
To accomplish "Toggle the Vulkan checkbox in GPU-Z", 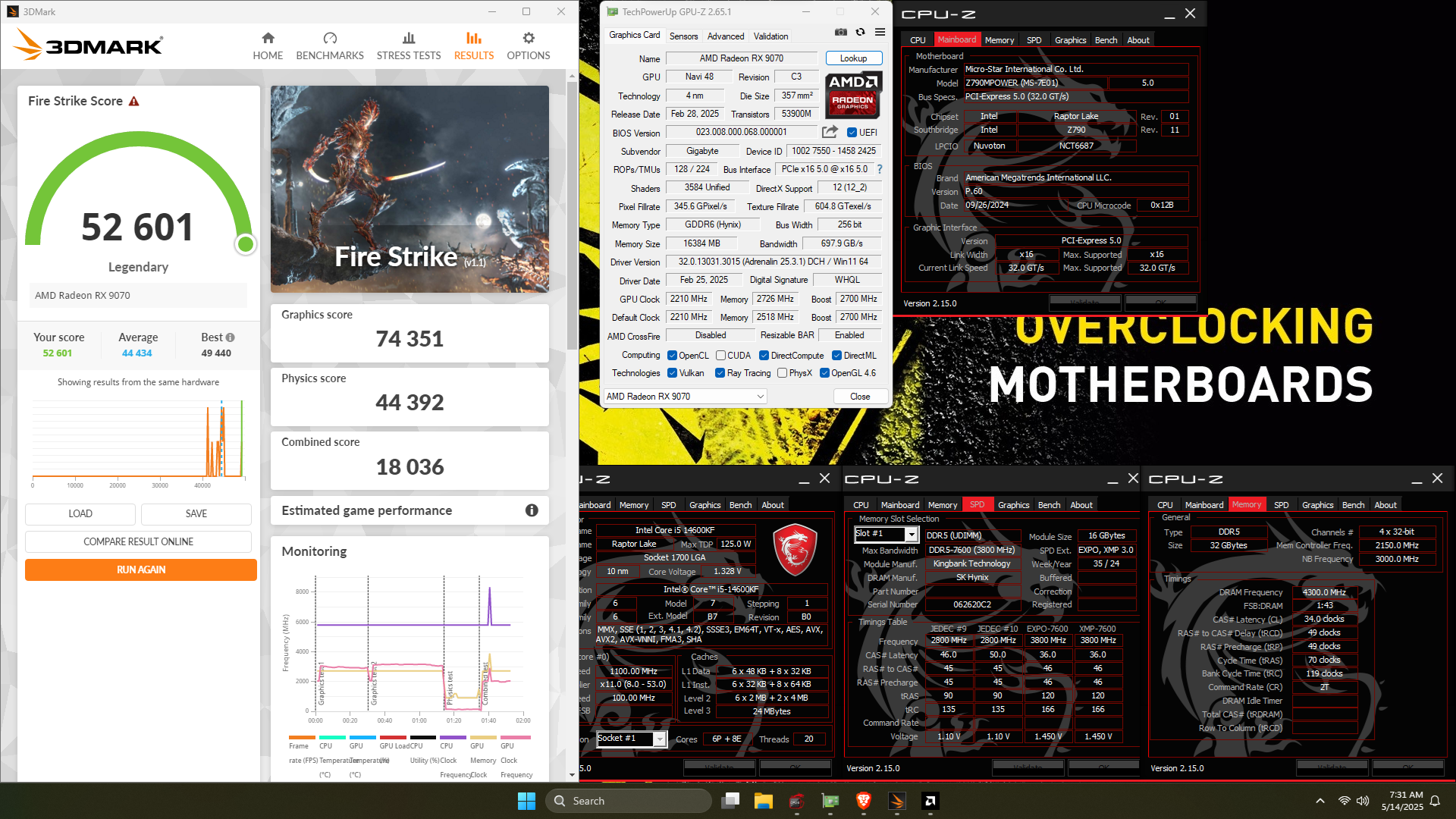I will [x=672, y=373].
